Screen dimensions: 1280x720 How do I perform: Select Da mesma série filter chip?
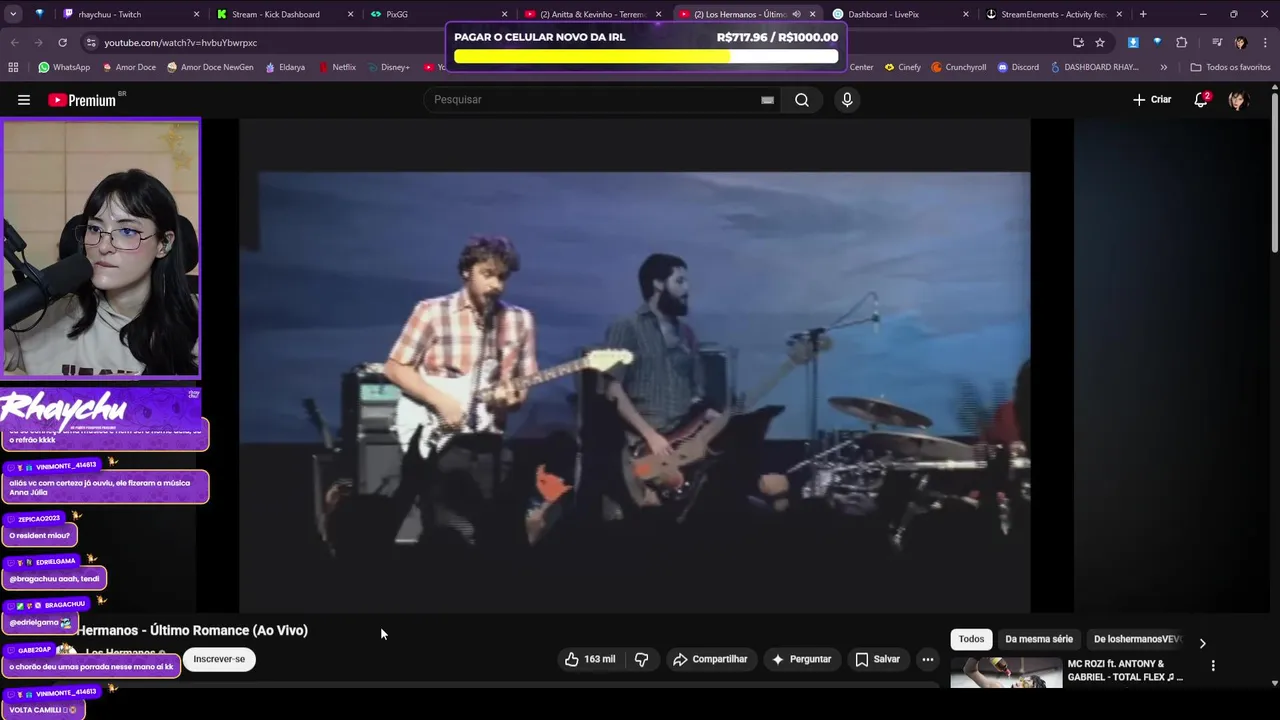(1039, 639)
